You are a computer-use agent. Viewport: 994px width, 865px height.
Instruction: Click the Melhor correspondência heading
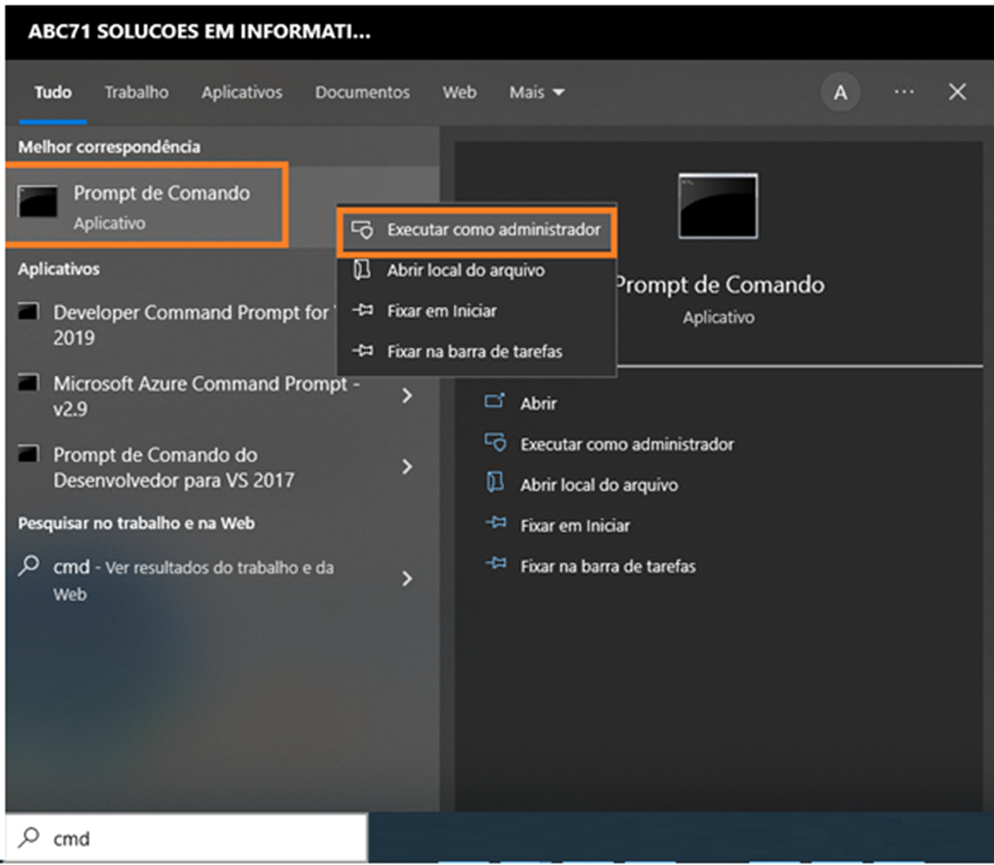(x=109, y=147)
